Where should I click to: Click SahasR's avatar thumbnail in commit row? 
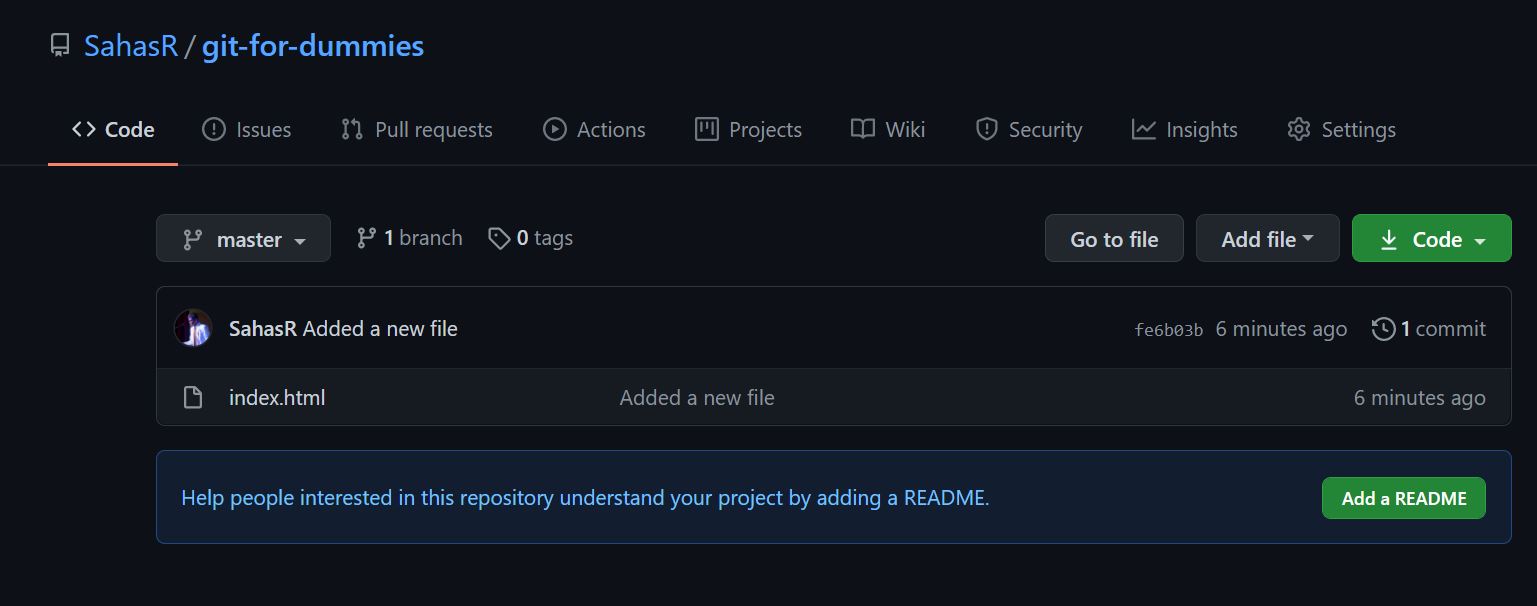pos(193,328)
